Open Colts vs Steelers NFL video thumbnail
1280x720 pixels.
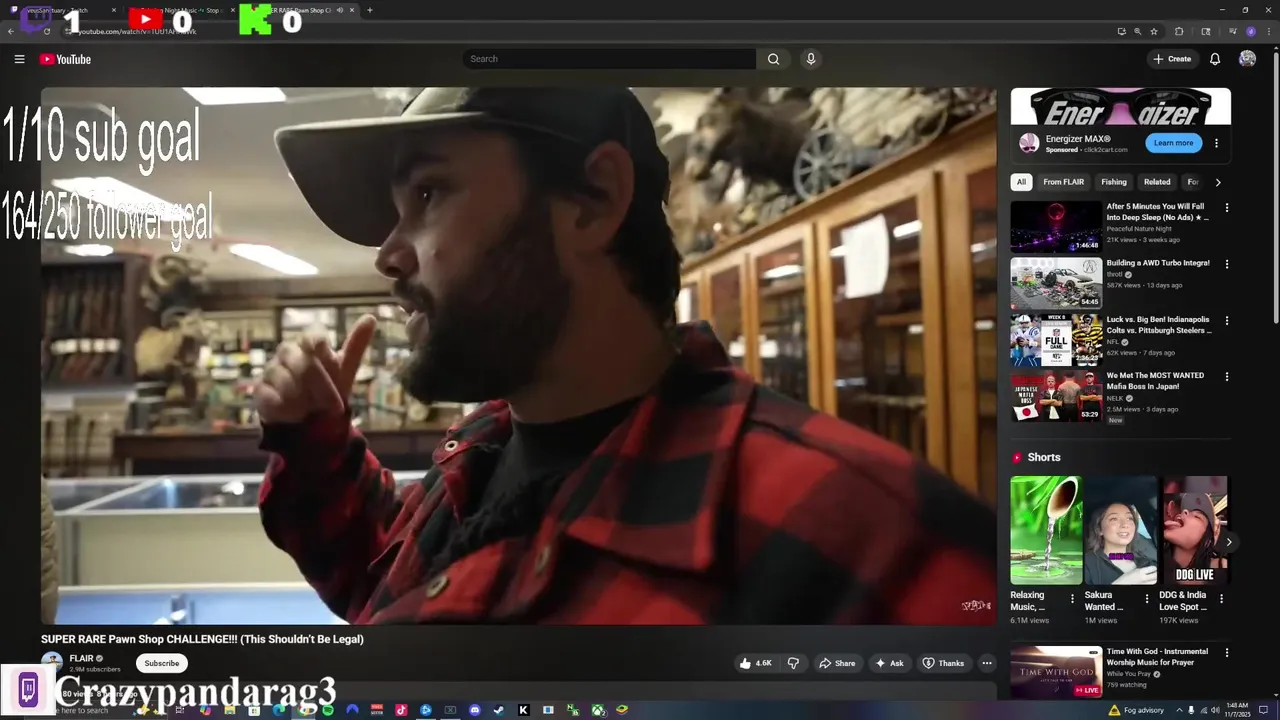pyautogui.click(x=1056, y=340)
